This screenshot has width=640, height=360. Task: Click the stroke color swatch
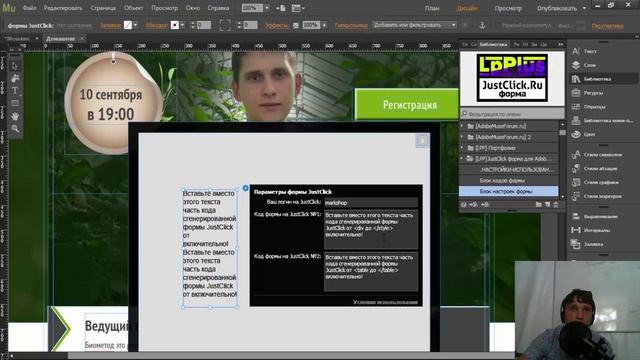coord(175,25)
